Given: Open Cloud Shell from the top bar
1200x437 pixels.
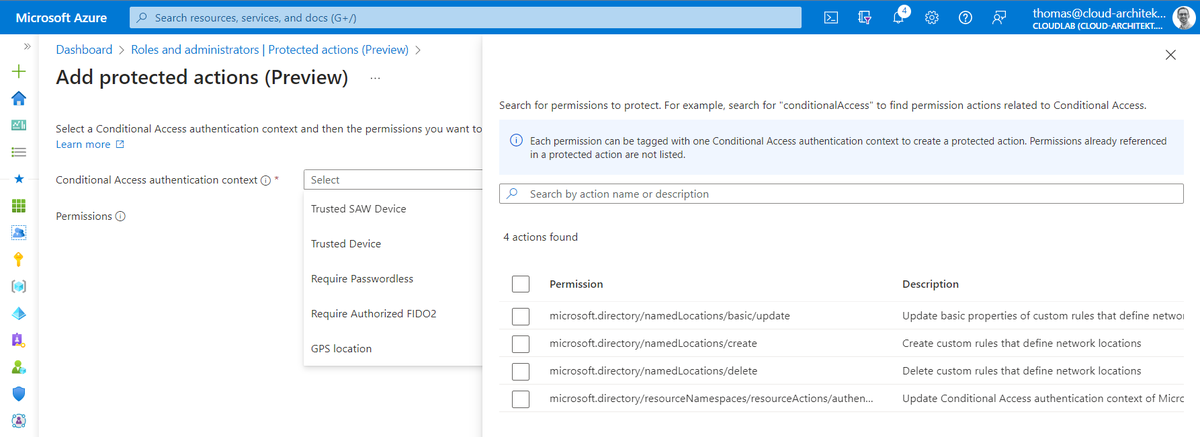Looking at the screenshot, I should 831,18.
